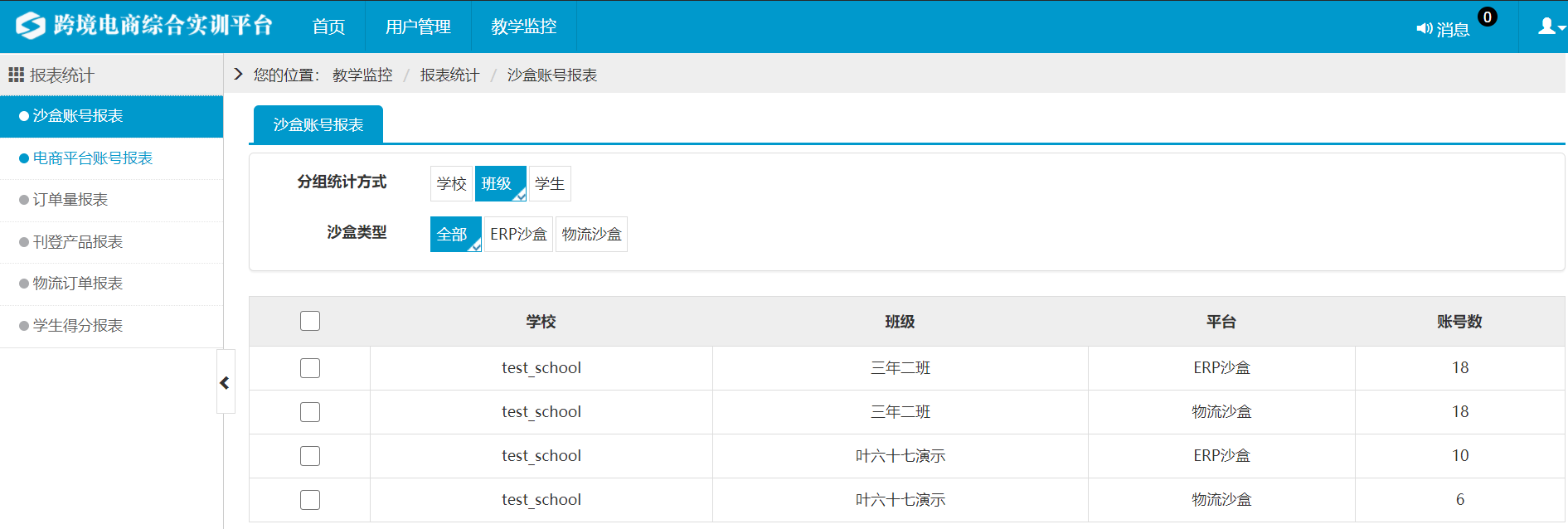Filter by ERP沙盒 type
The height and width of the screenshot is (529, 1568).
(x=518, y=235)
